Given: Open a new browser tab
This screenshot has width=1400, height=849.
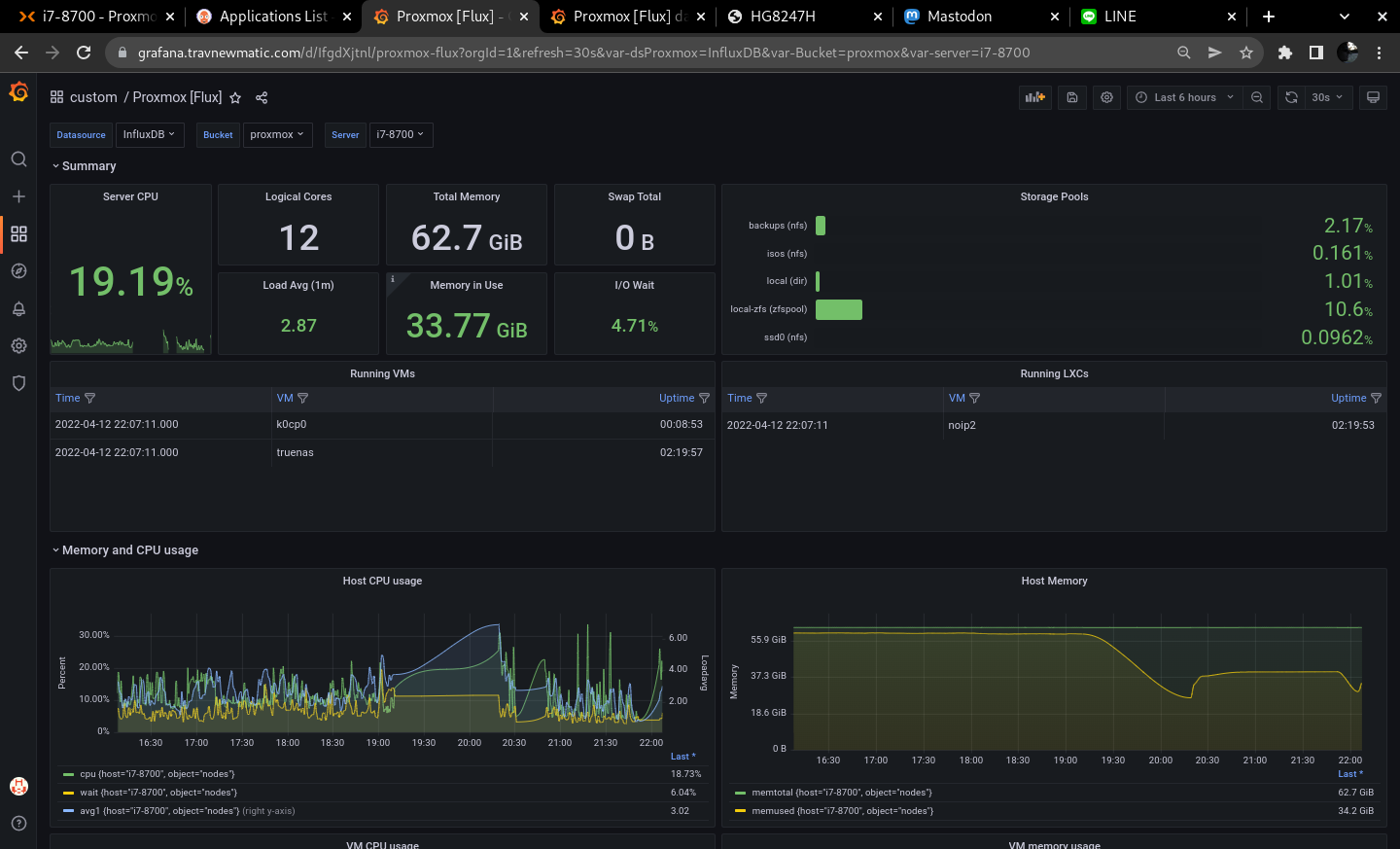Looking at the screenshot, I should pos(1269,17).
